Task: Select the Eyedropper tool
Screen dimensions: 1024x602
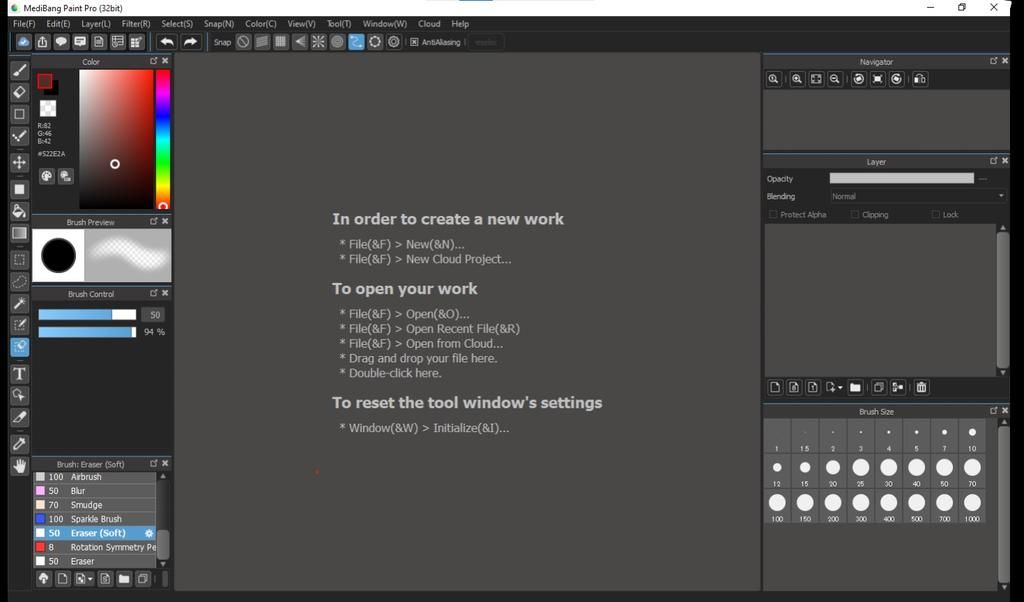Action: point(20,444)
